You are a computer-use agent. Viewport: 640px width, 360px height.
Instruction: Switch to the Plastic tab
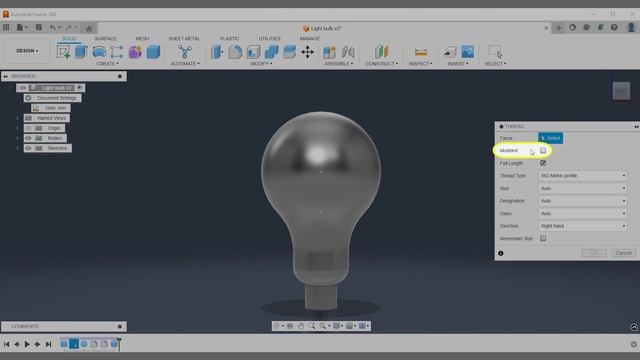point(229,38)
